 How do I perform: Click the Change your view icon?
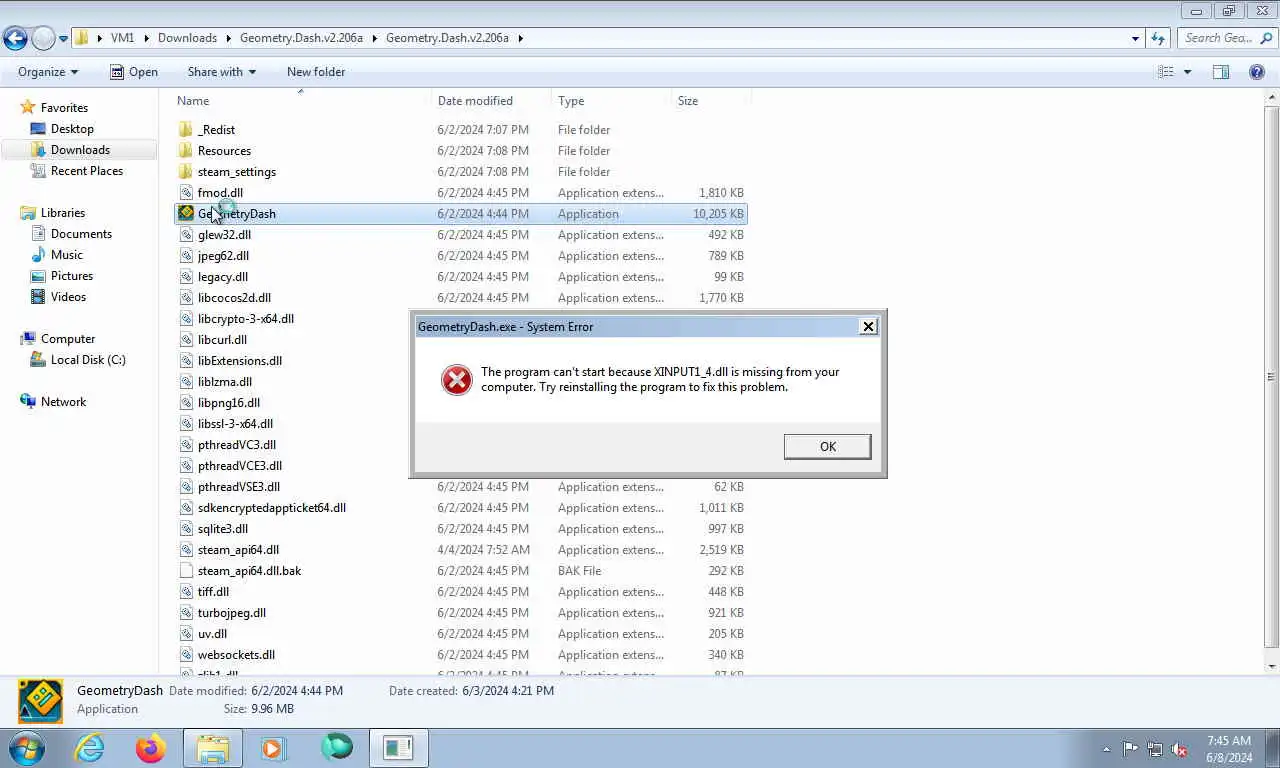1166,72
